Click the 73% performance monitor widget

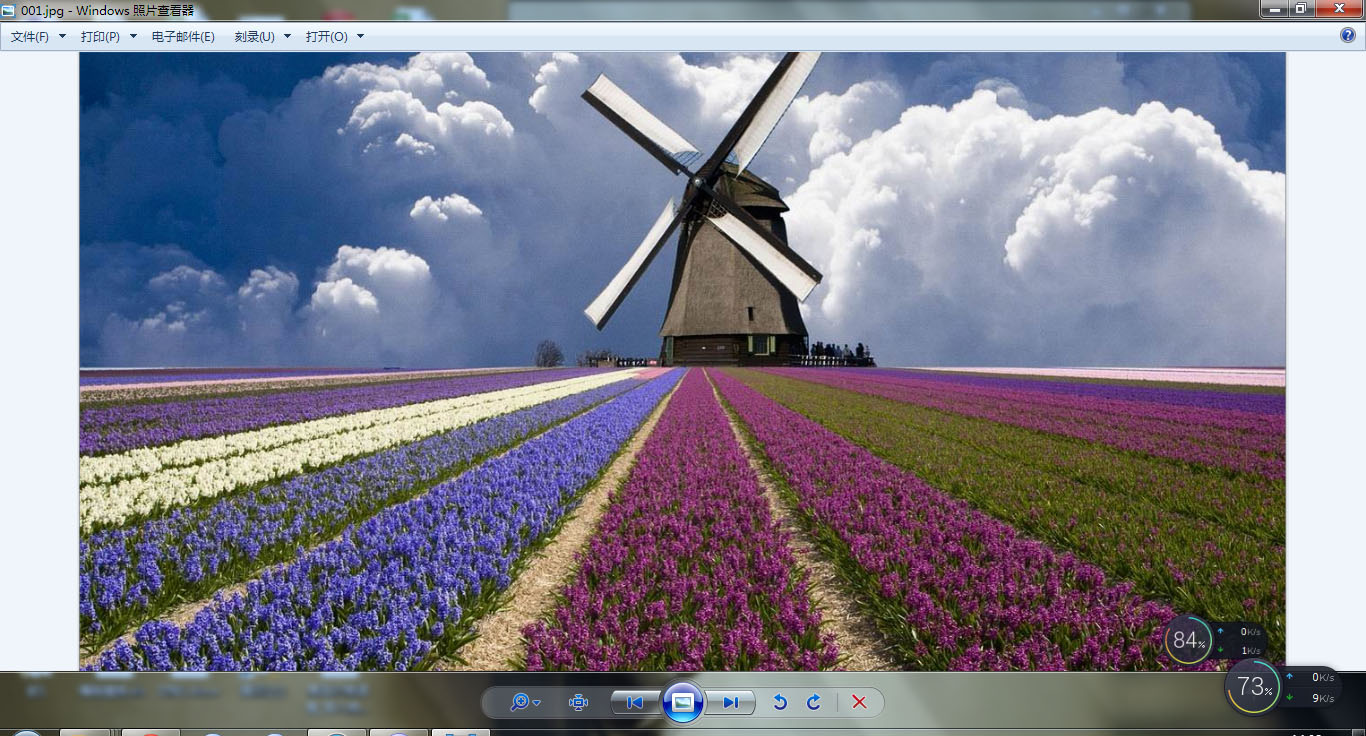pyautogui.click(x=1253, y=687)
